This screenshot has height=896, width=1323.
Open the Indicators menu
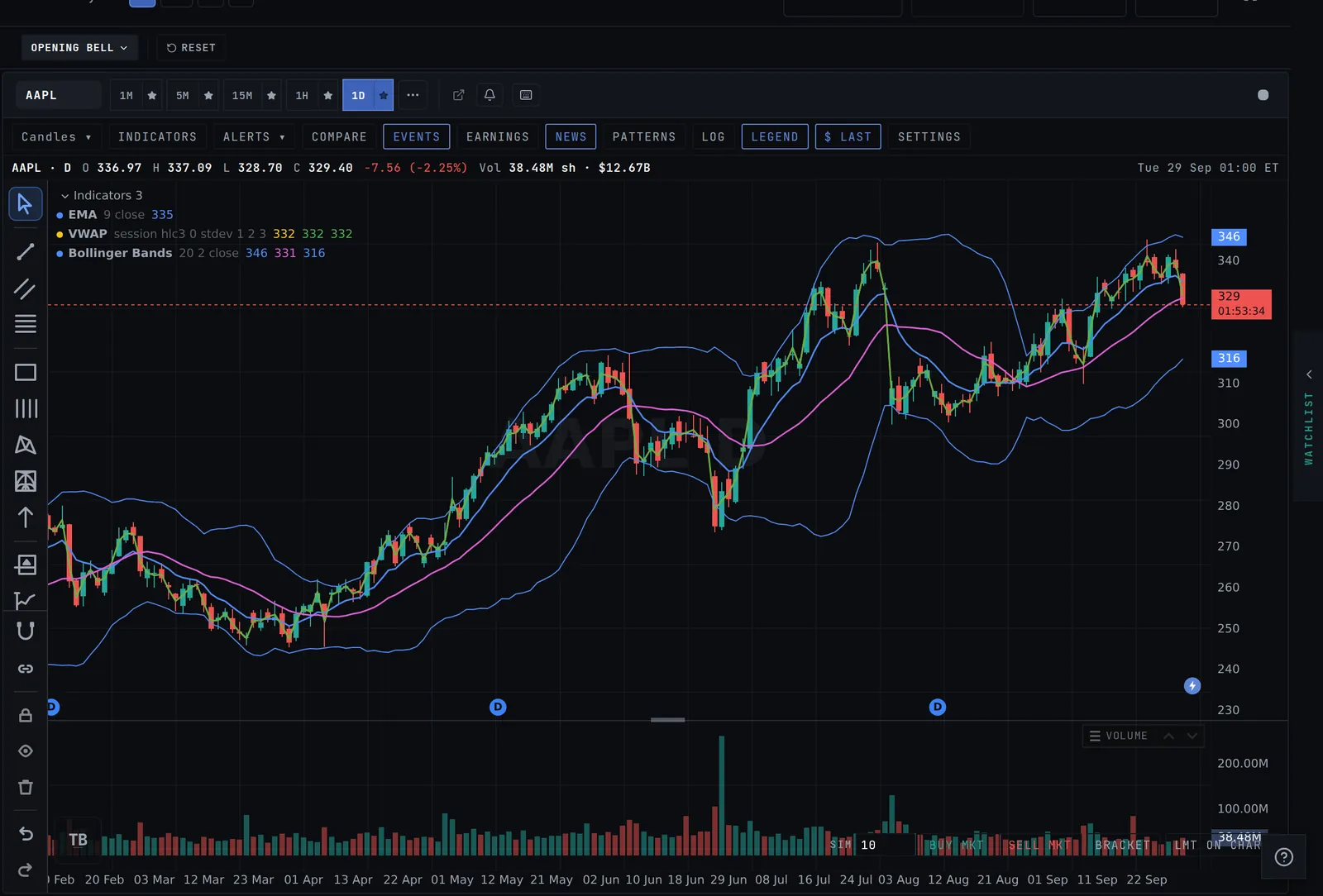(157, 136)
